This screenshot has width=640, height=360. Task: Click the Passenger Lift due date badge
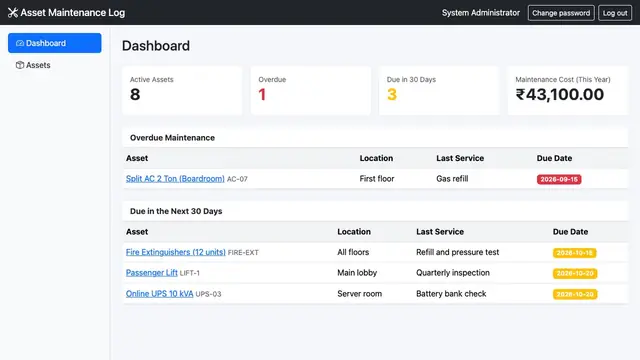[x=575, y=273]
